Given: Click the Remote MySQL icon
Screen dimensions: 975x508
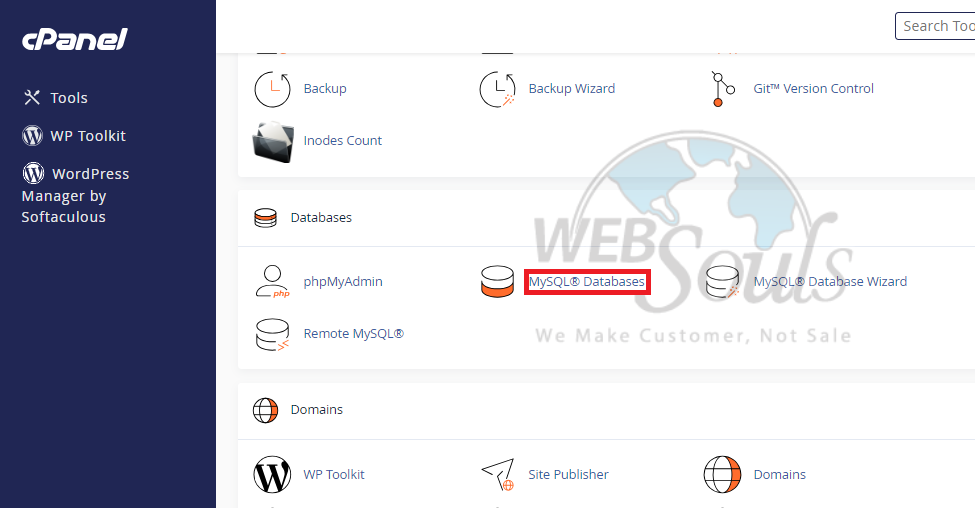Looking at the screenshot, I should point(272,335).
